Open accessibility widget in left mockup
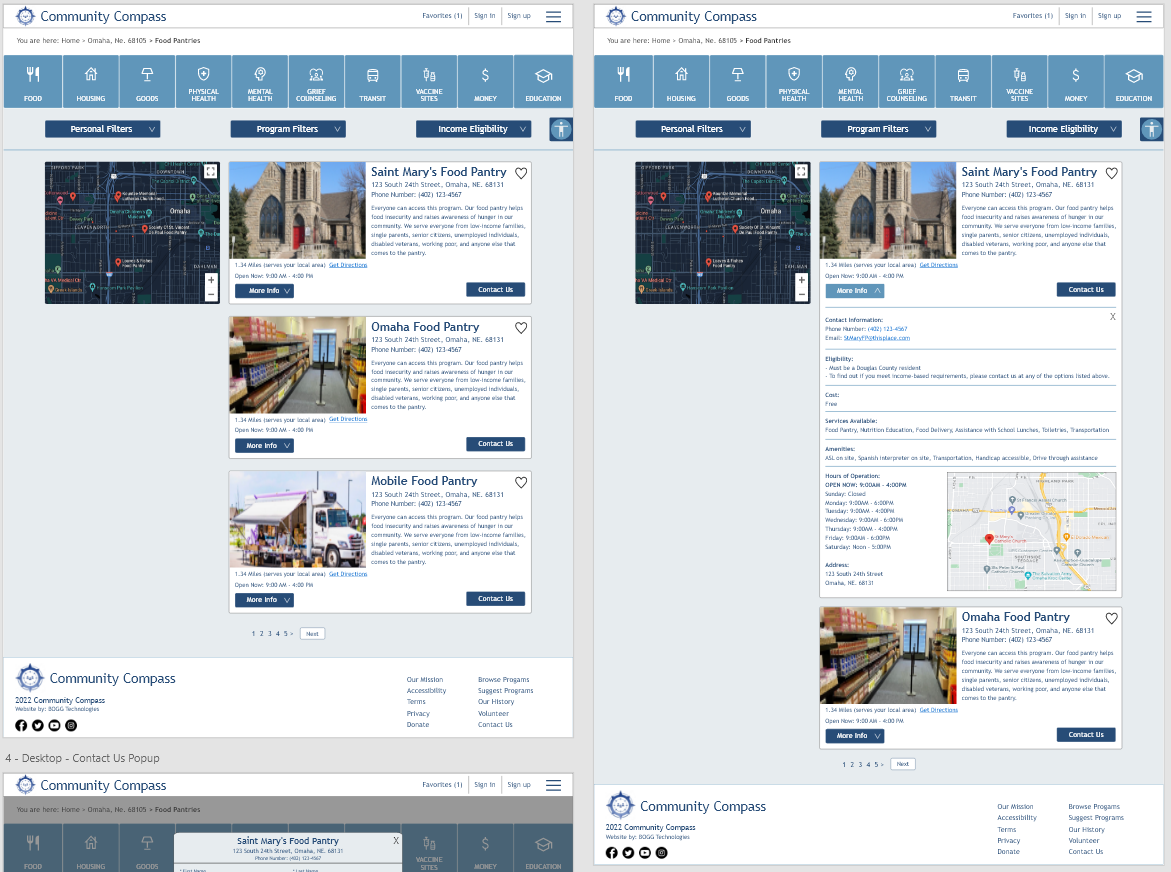The width and height of the screenshot is (1171, 872). coord(561,129)
